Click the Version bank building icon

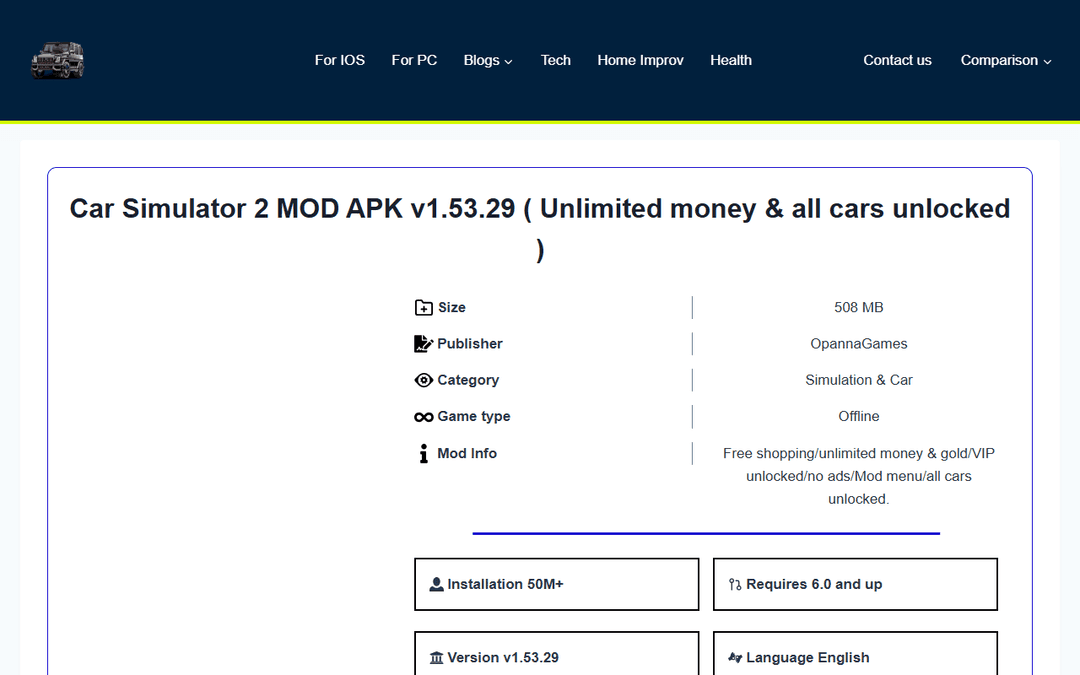(436, 658)
